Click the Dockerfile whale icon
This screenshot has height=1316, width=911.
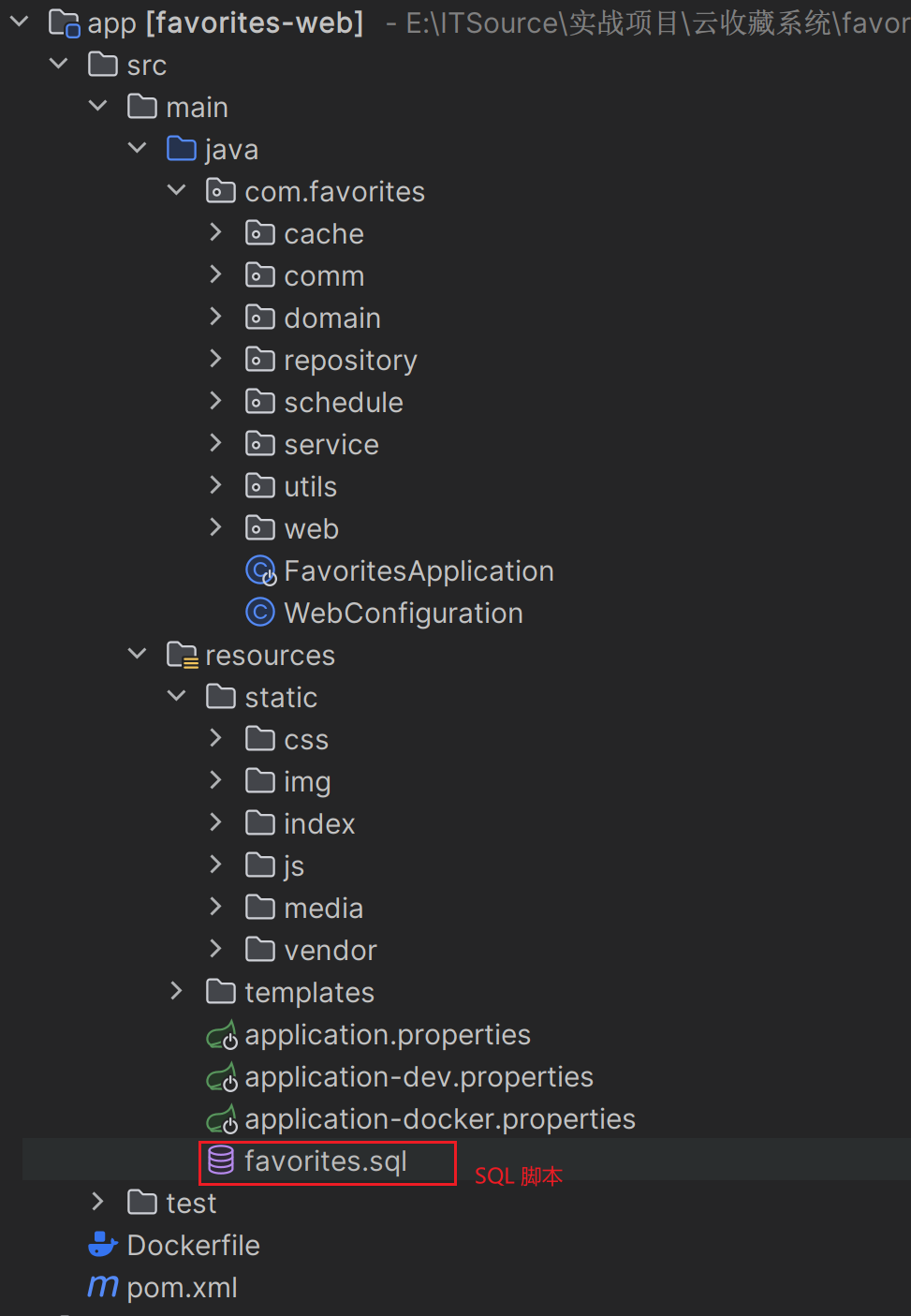[102, 1245]
